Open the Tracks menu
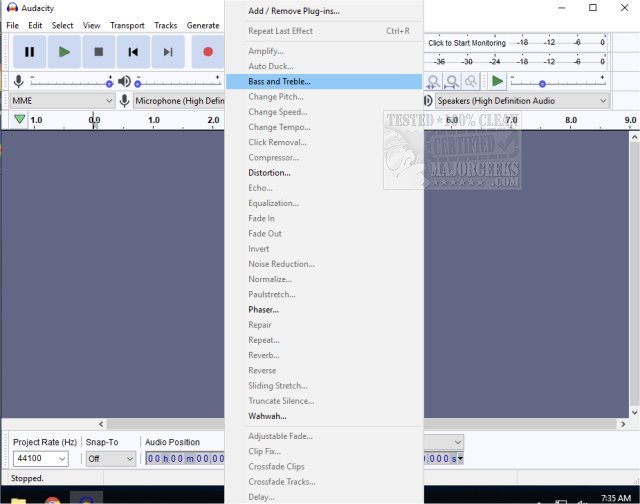The width and height of the screenshot is (640, 504). click(x=166, y=25)
